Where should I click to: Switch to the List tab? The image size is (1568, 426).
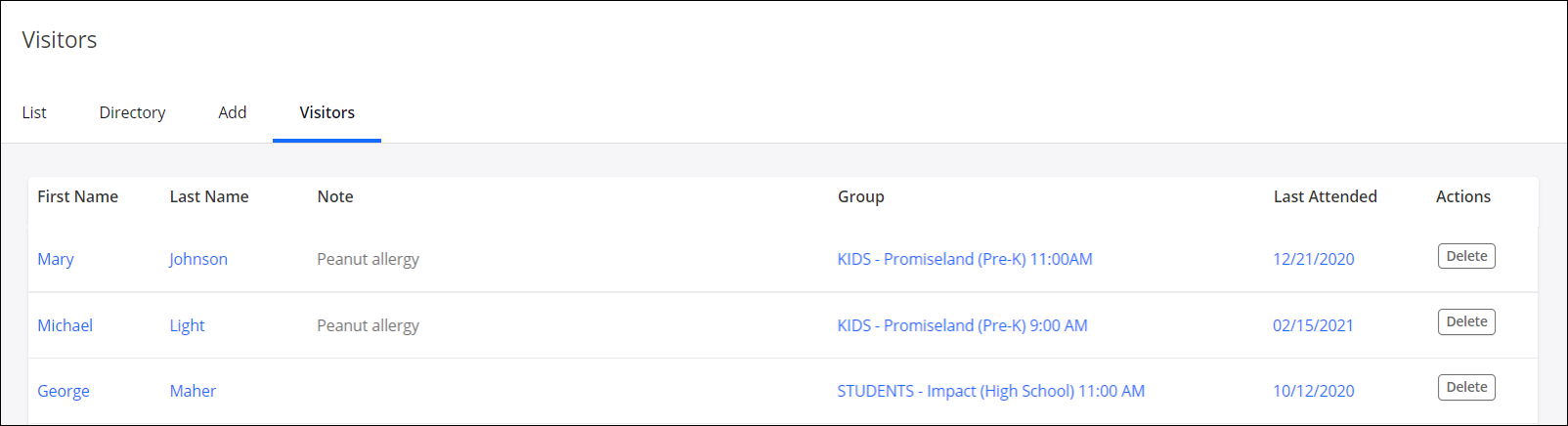pyautogui.click(x=34, y=112)
